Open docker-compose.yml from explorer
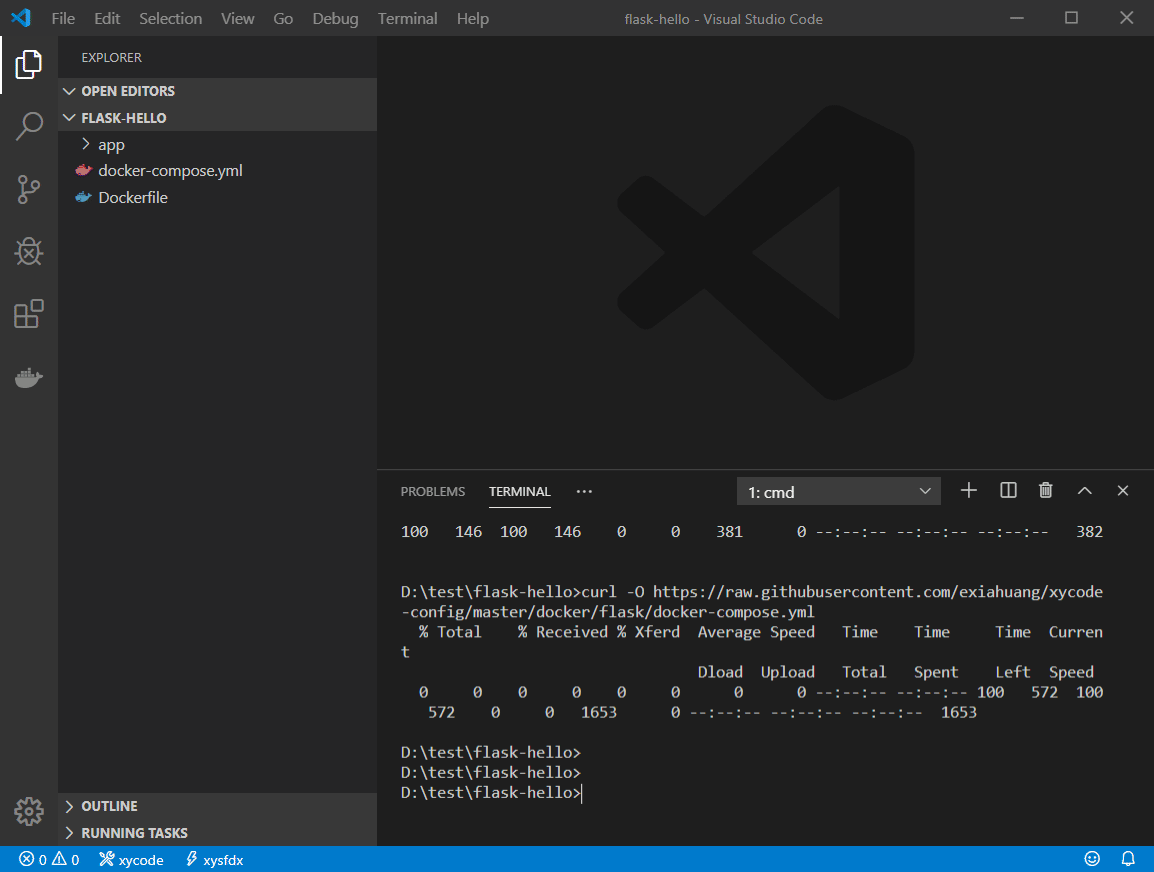 click(170, 170)
